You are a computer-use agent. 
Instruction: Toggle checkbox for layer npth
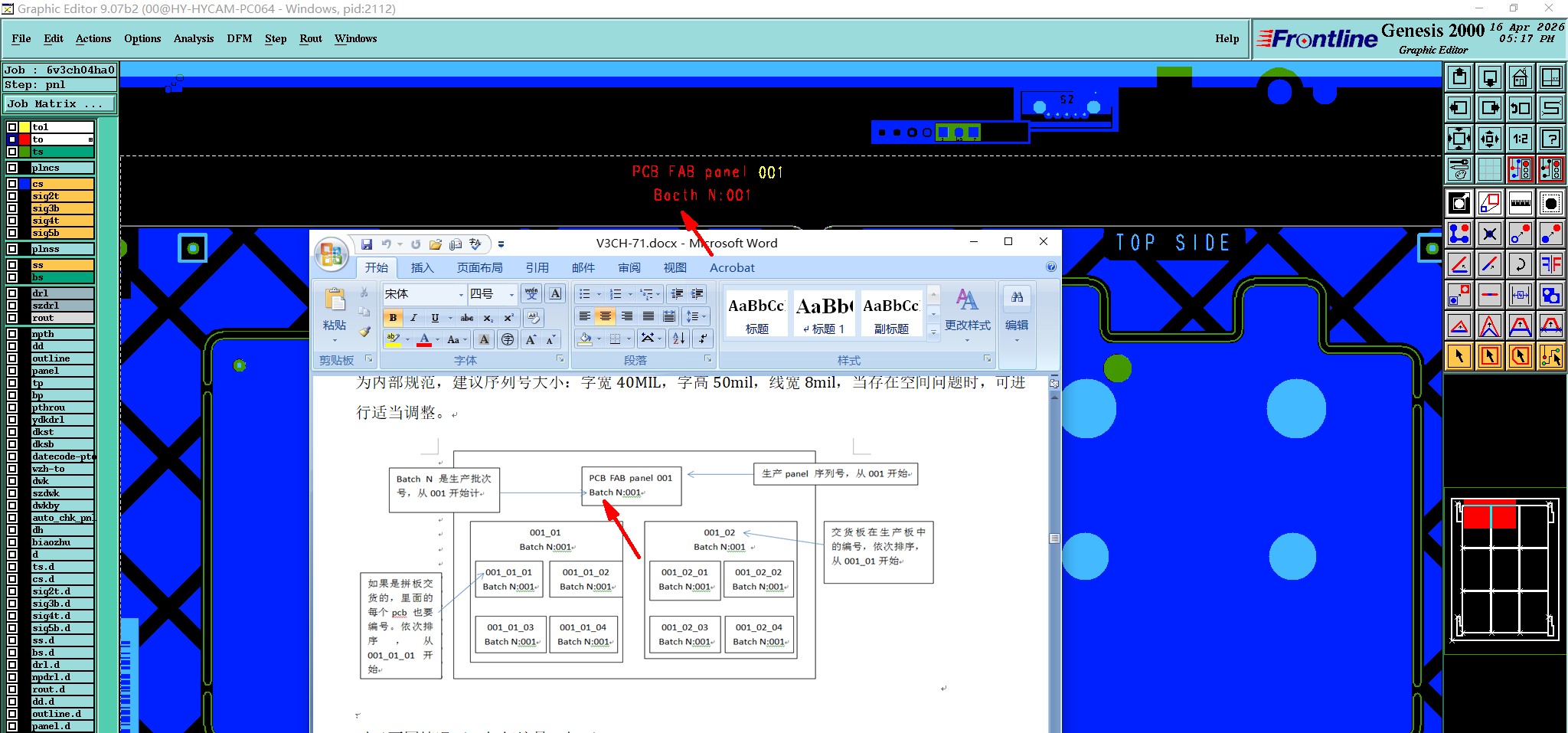coord(12,334)
